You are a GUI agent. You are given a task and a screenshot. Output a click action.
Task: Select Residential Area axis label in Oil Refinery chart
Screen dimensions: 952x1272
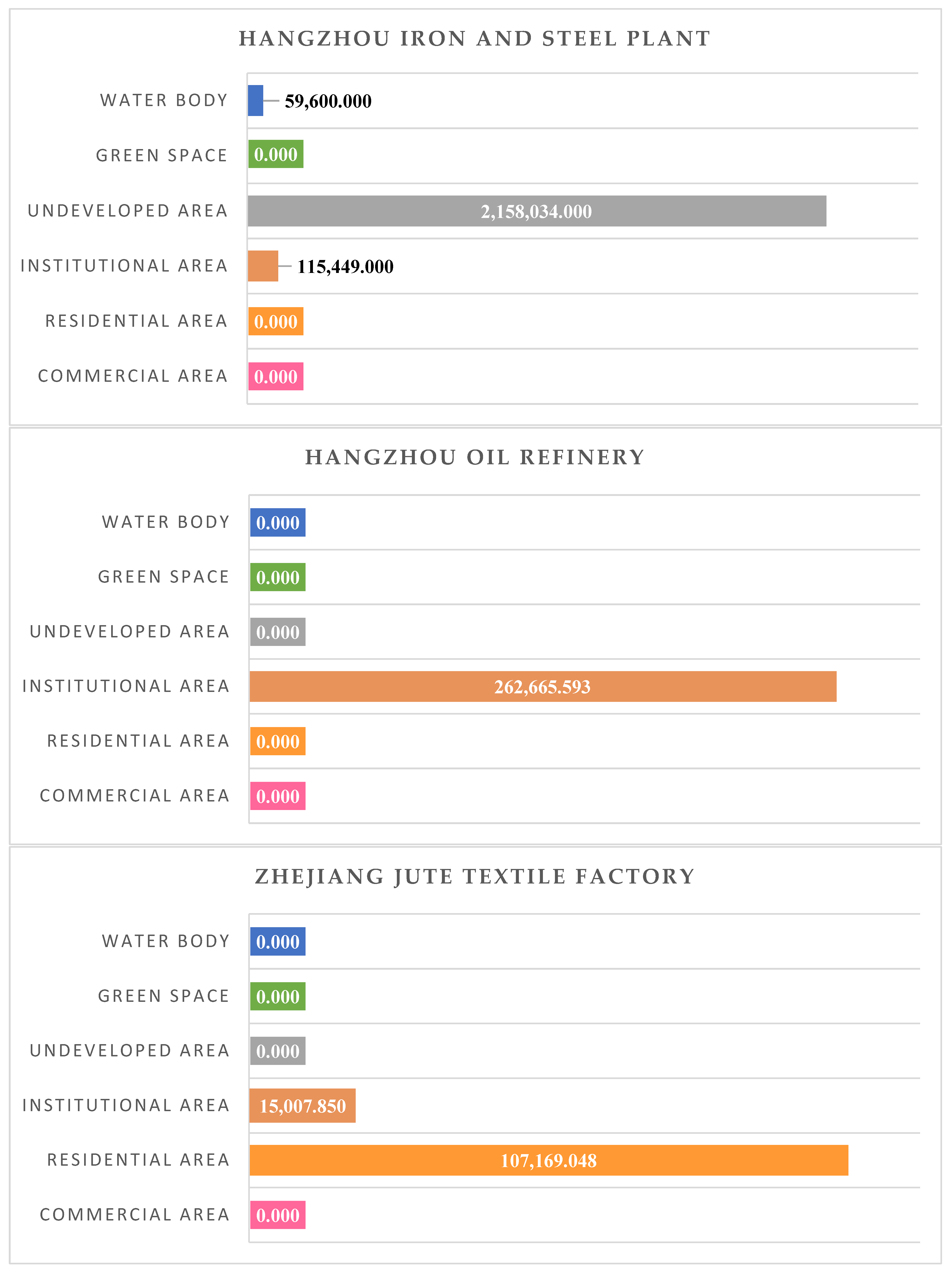pyautogui.click(x=138, y=741)
